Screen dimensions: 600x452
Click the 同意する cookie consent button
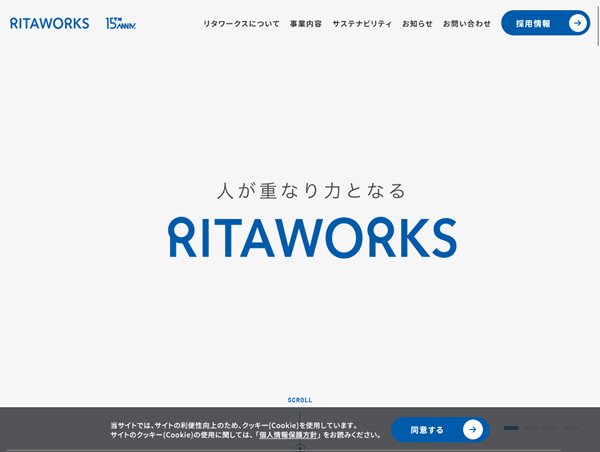(440, 430)
